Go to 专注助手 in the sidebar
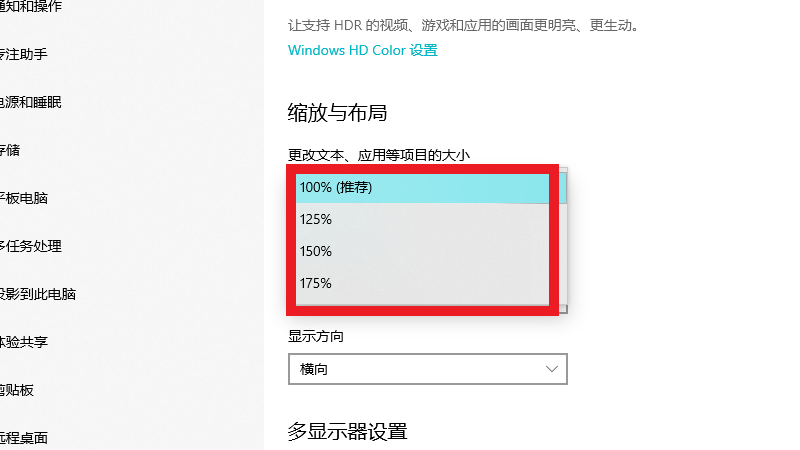 (24, 54)
